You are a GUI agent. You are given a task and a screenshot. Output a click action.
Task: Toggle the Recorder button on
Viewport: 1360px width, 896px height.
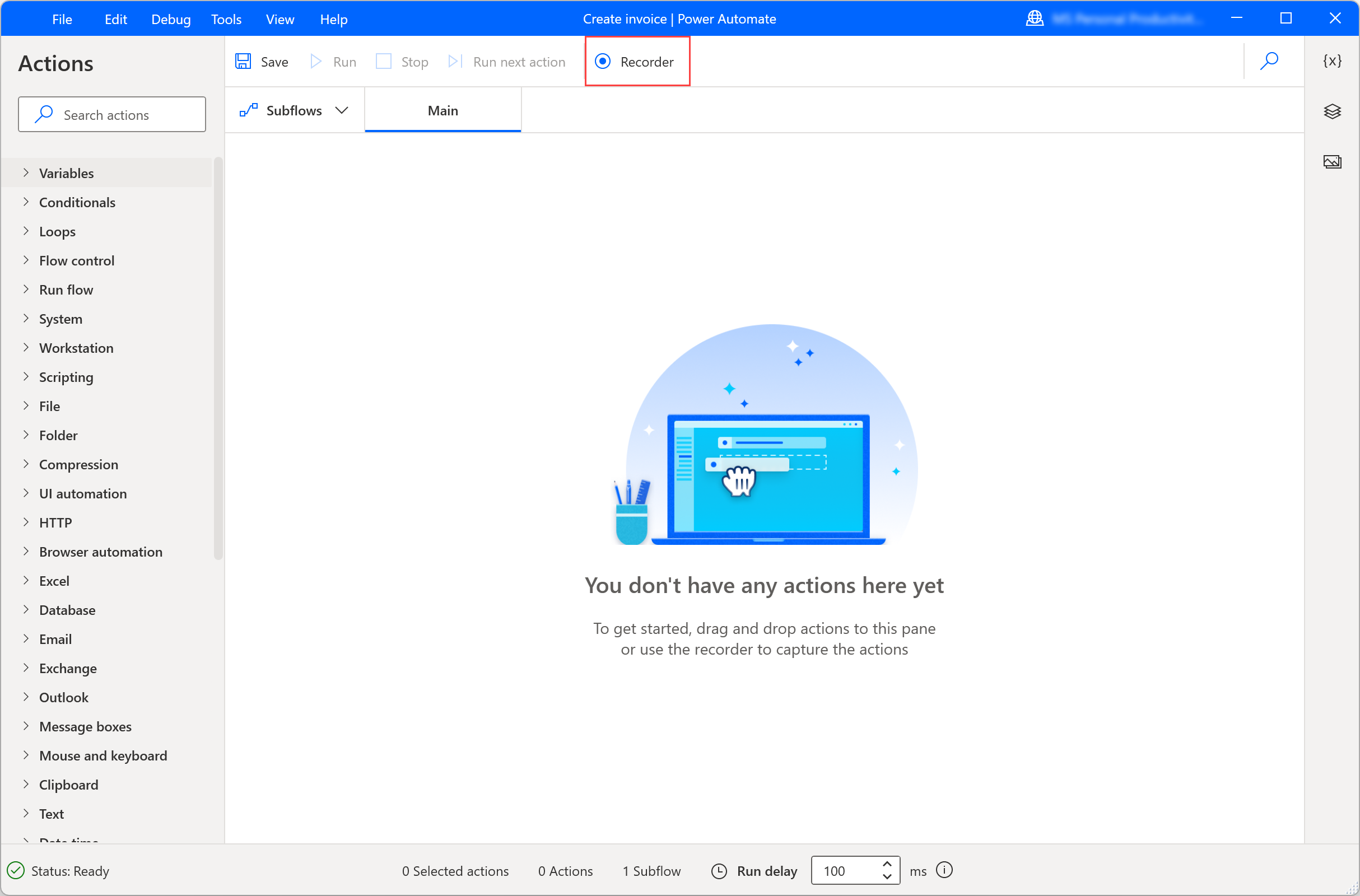pos(636,61)
